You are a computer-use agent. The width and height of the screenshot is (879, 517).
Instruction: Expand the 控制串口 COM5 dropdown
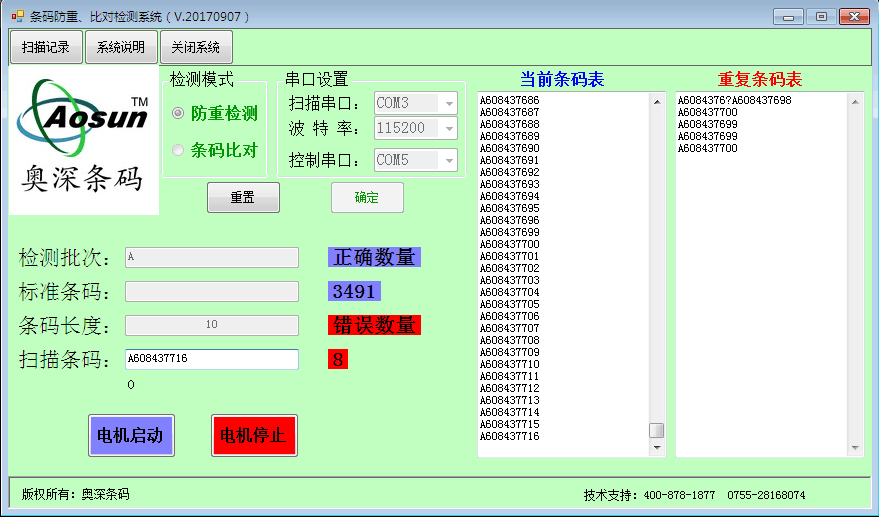(x=449, y=160)
